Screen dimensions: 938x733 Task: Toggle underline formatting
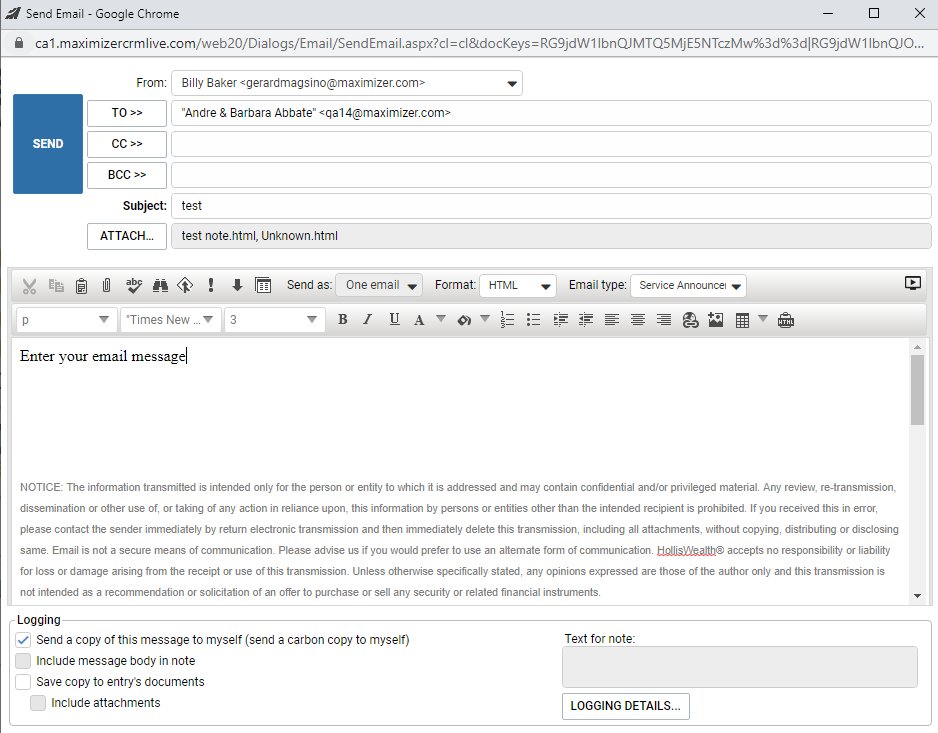pyautogui.click(x=394, y=320)
